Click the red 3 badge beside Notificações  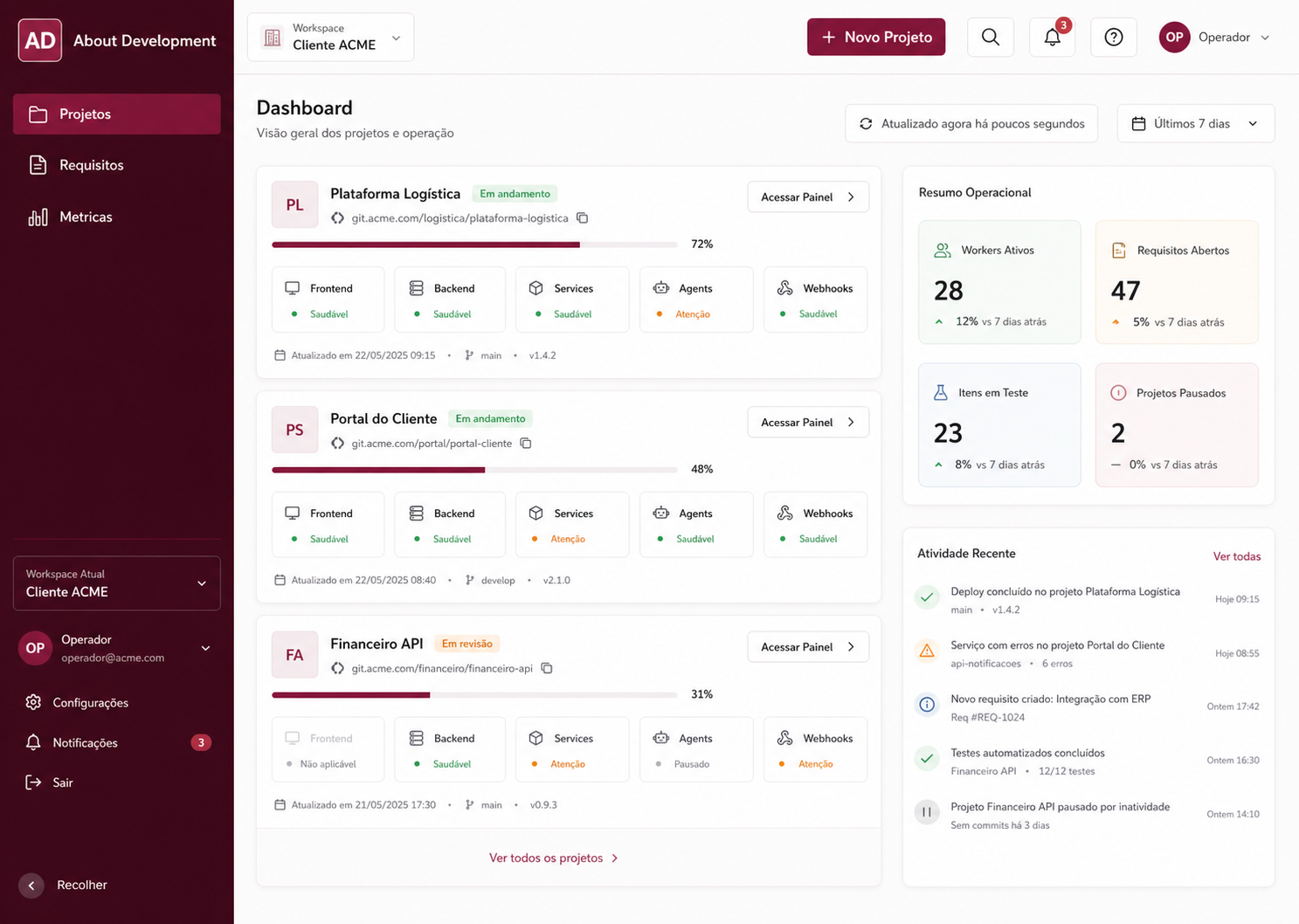click(x=201, y=742)
